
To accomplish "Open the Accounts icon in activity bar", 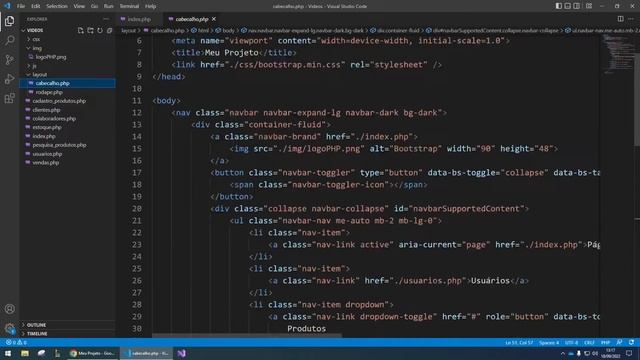I will (9, 309).
